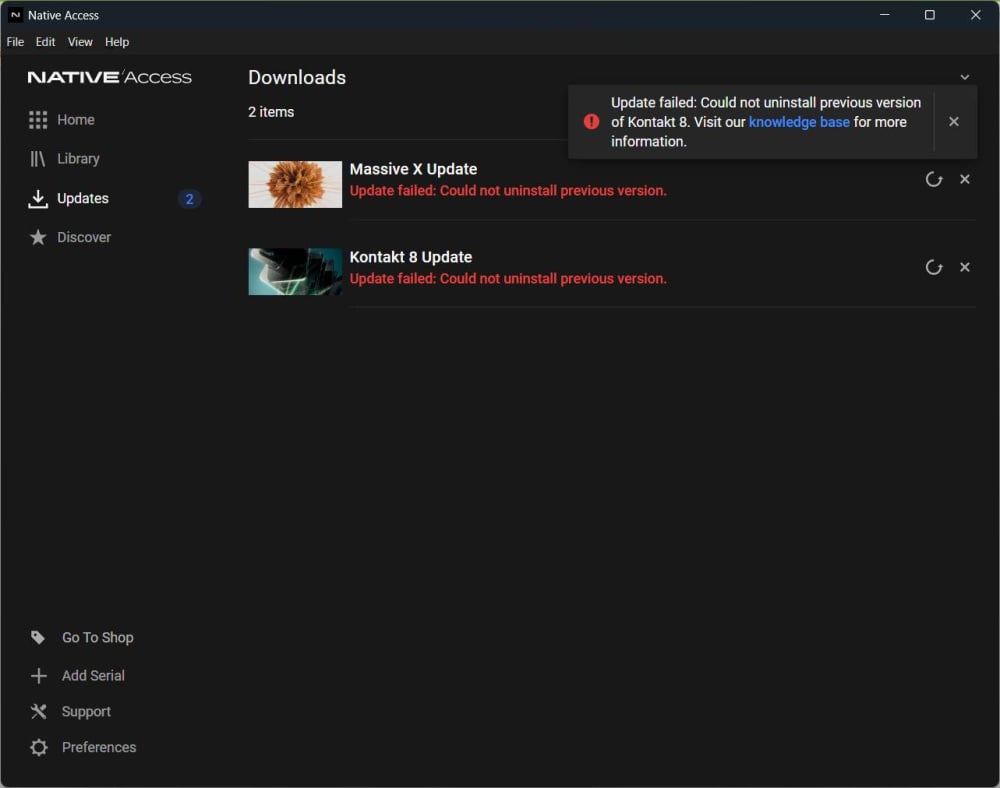
Task: Click the Support tools icon
Action: 38,711
